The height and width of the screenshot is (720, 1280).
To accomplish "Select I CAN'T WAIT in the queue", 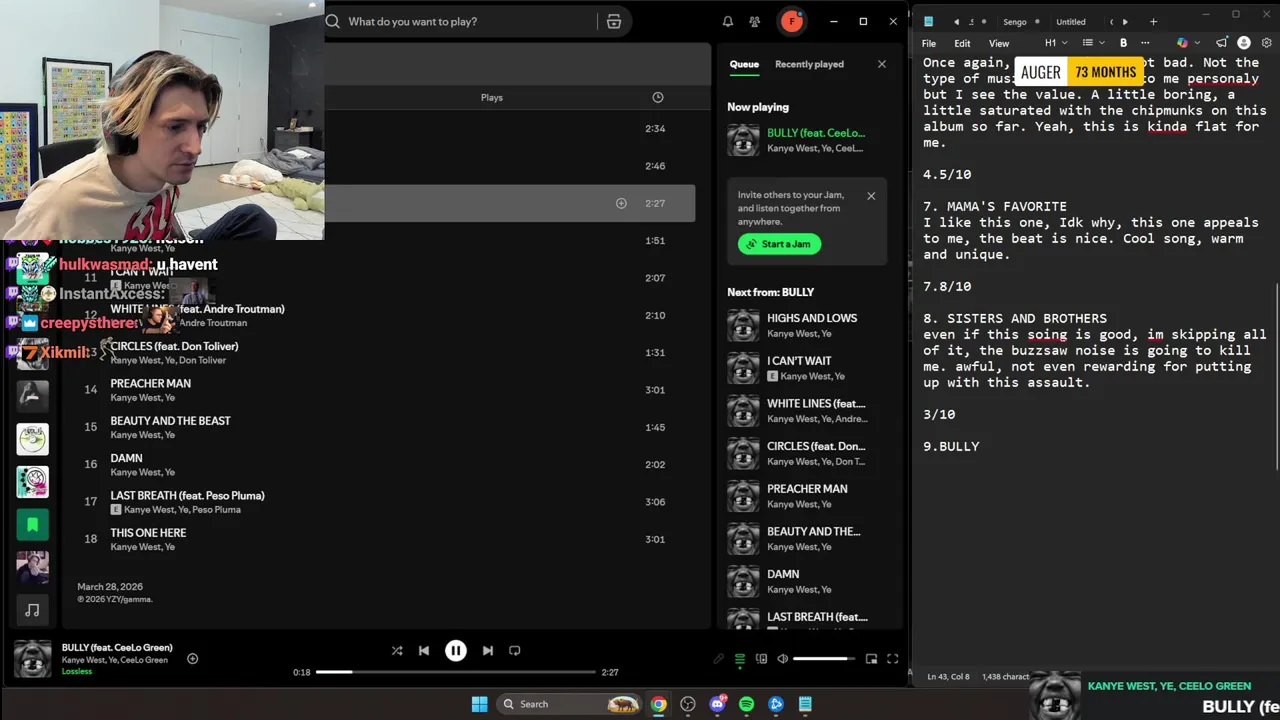I will 808,368.
